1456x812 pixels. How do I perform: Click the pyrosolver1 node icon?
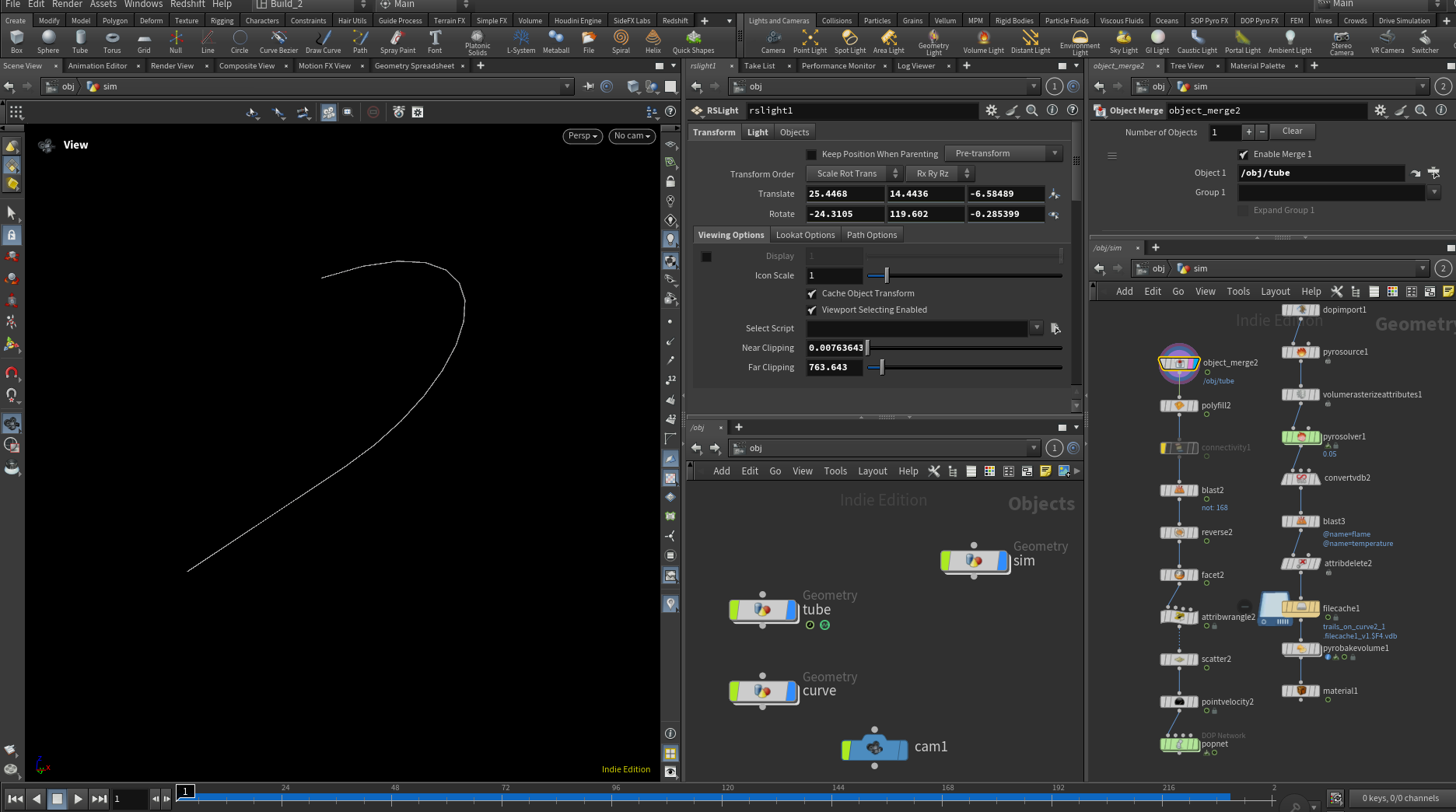click(x=1301, y=437)
